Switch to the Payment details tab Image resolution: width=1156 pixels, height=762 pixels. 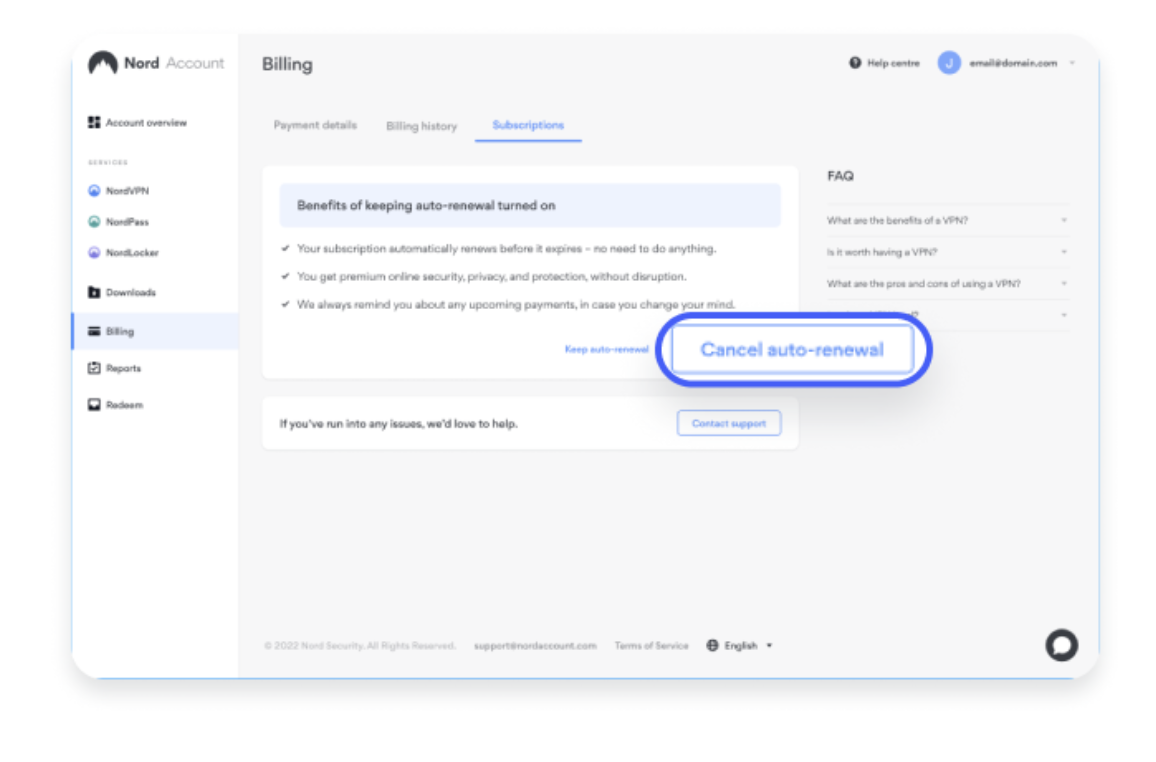(x=315, y=125)
